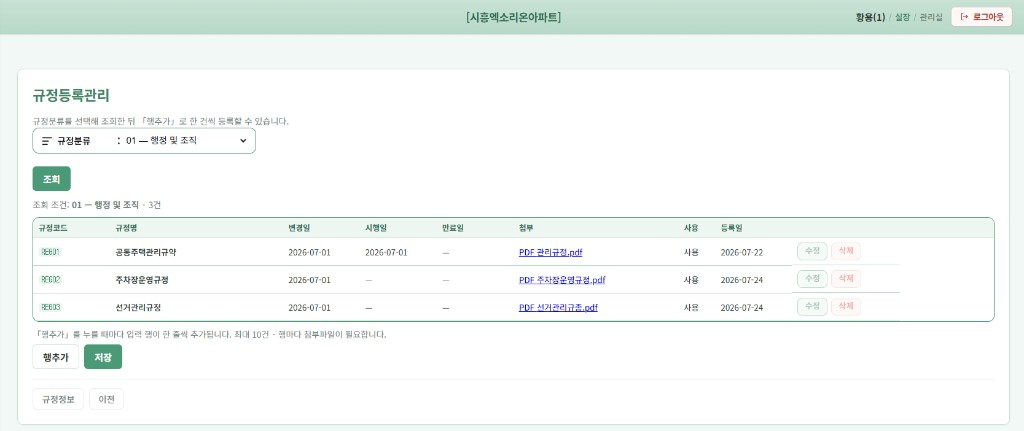This screenshot has width=1024, height=431.
Task: Click the 행추가 add-row button
Action: point(56,357)
